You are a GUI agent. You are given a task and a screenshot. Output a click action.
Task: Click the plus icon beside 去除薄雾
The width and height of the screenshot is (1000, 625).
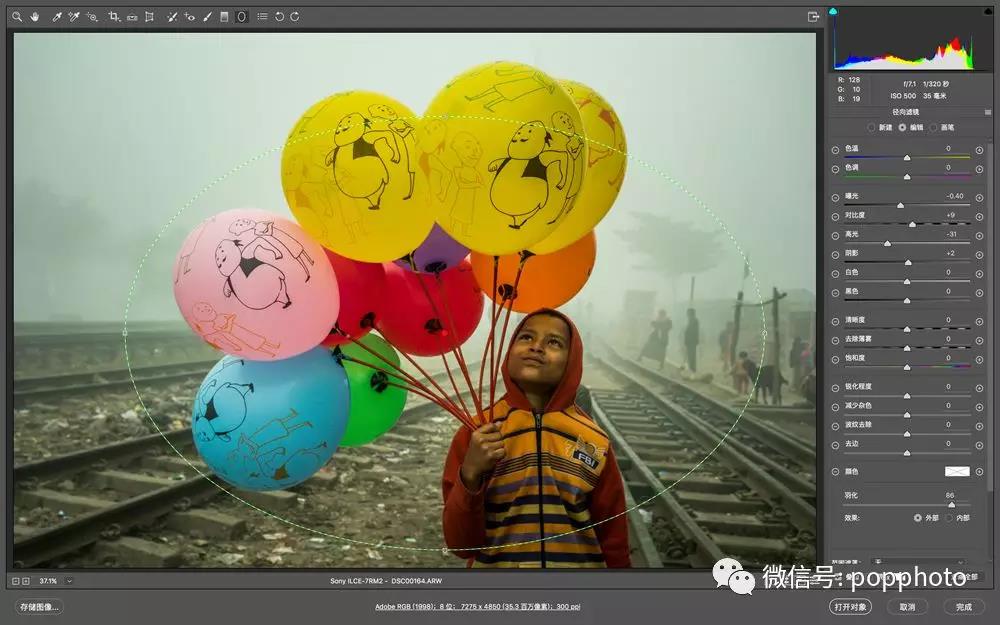(x=980, y=341)
